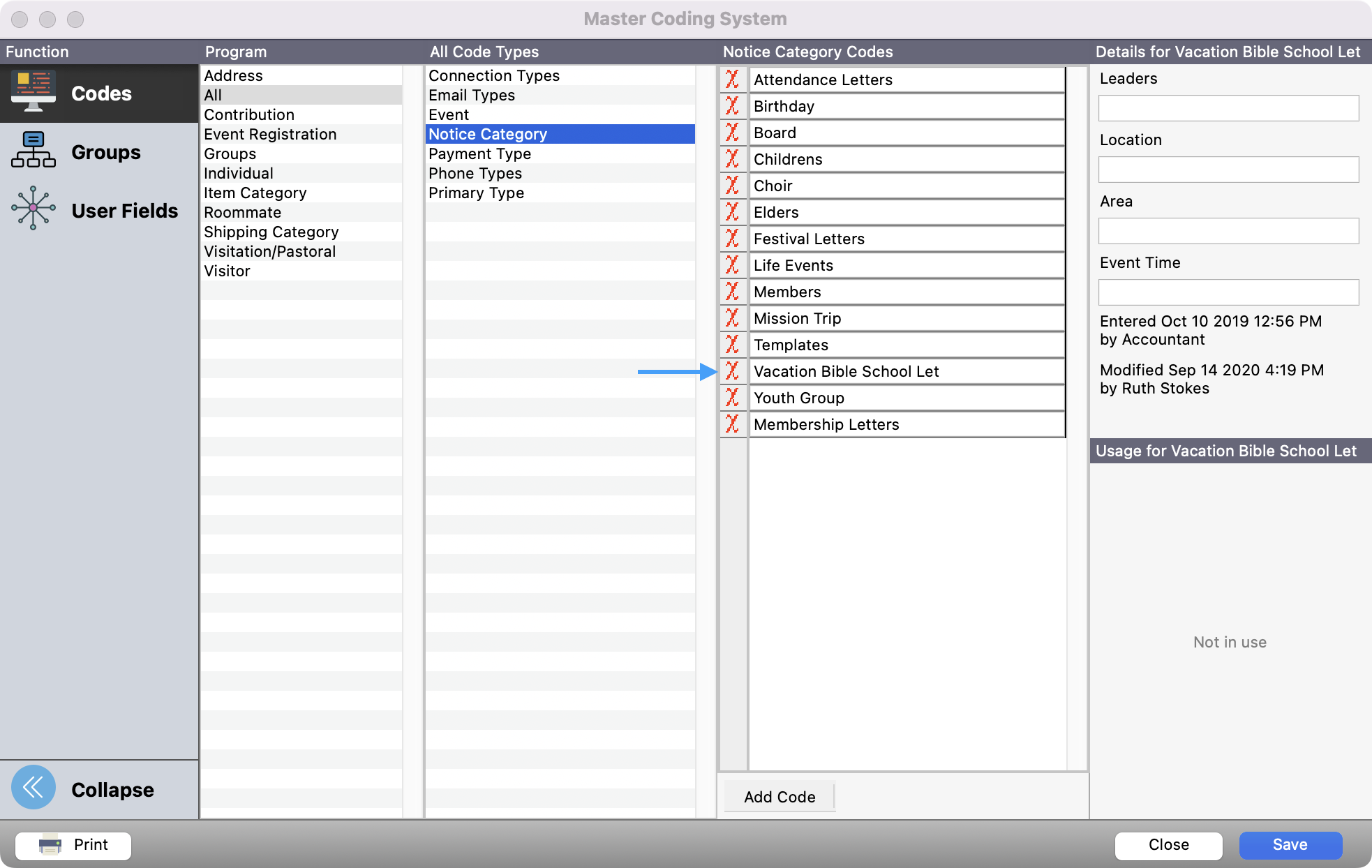Open the Groups function icon
1372x868 pixels.
pos(33,149)
